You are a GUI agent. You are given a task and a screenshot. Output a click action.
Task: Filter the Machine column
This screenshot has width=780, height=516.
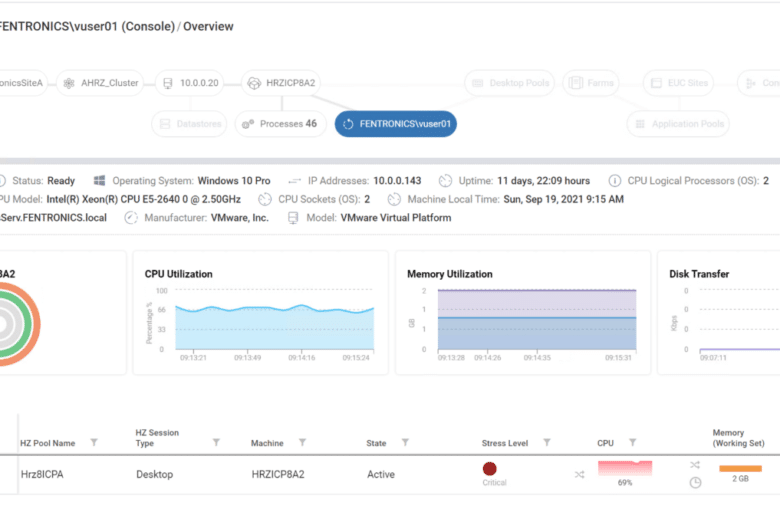coord(302,442)
